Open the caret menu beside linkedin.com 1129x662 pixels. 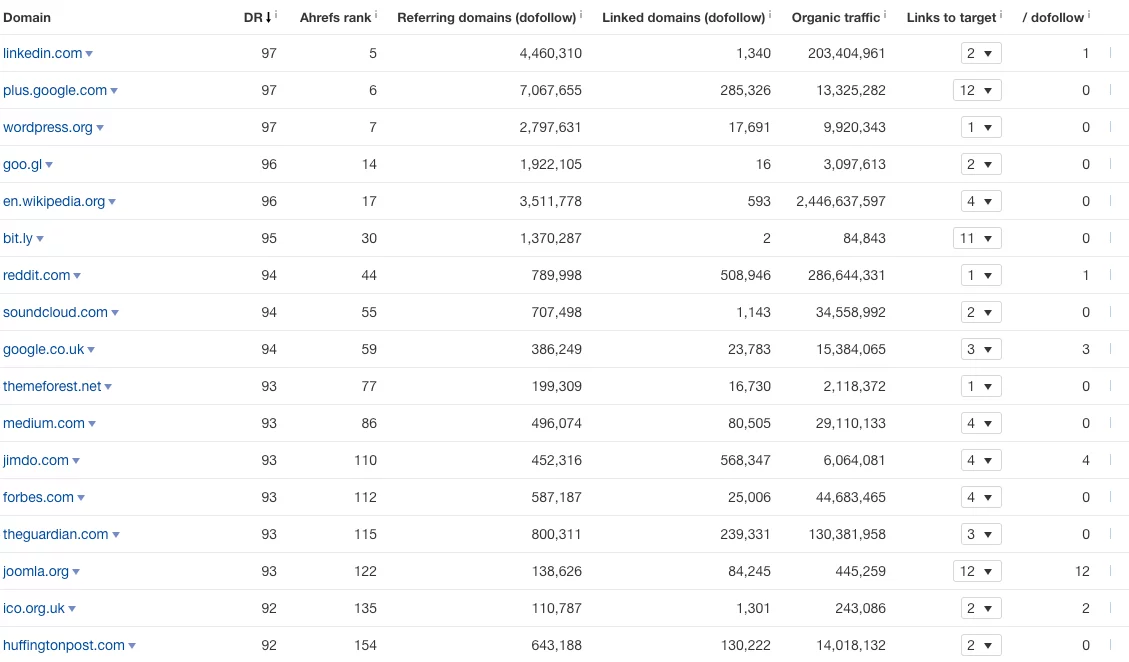[90, 54]
